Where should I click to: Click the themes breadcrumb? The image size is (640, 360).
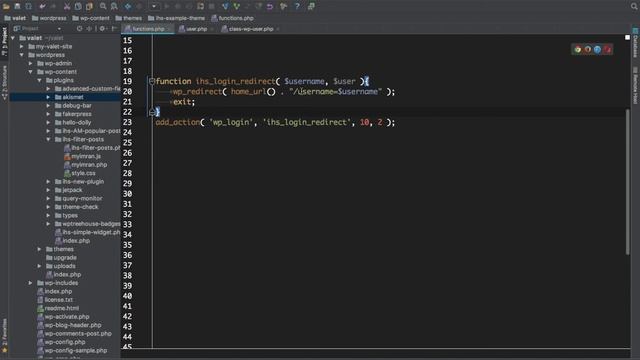[129, 18]
